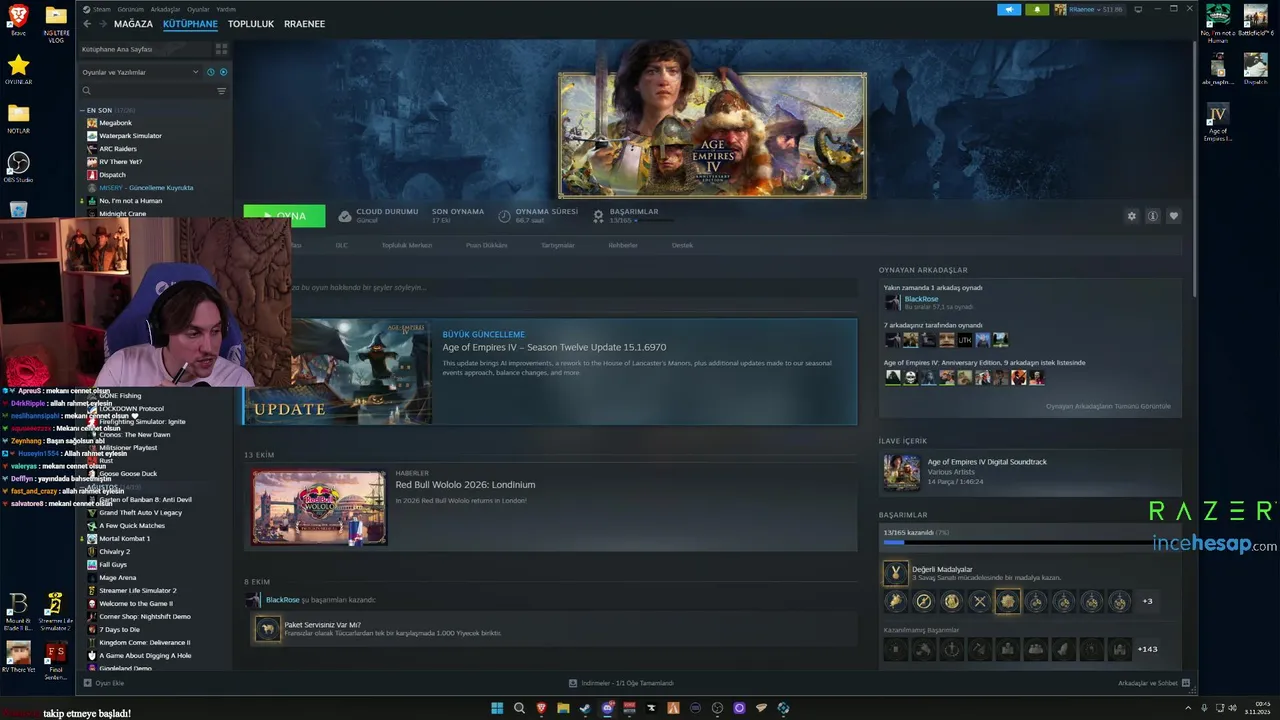Go forward with the right arrow
Viewport: 1280px width, 720px height.
click(x=102, y=24)
